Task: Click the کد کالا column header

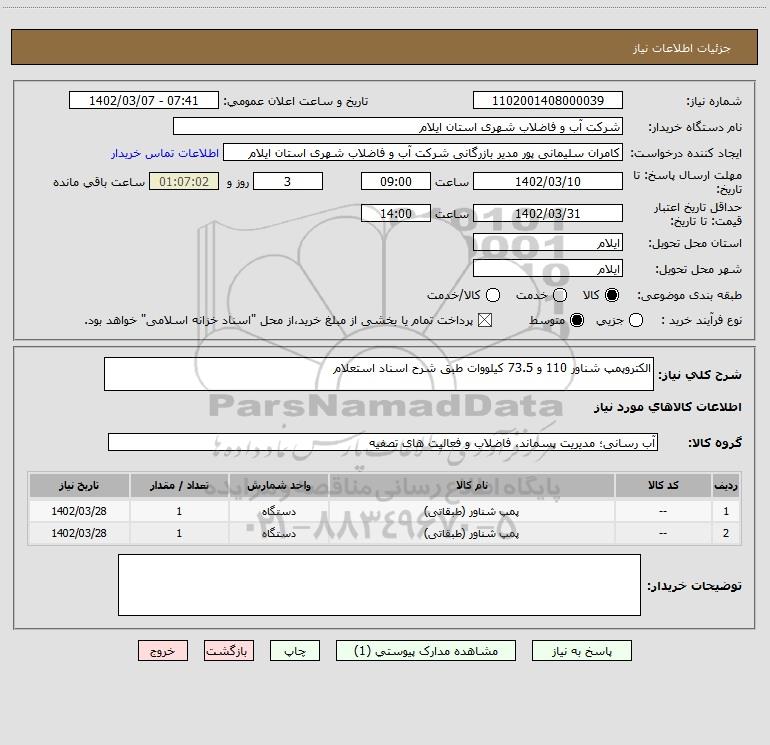Action: coord(663,486)
